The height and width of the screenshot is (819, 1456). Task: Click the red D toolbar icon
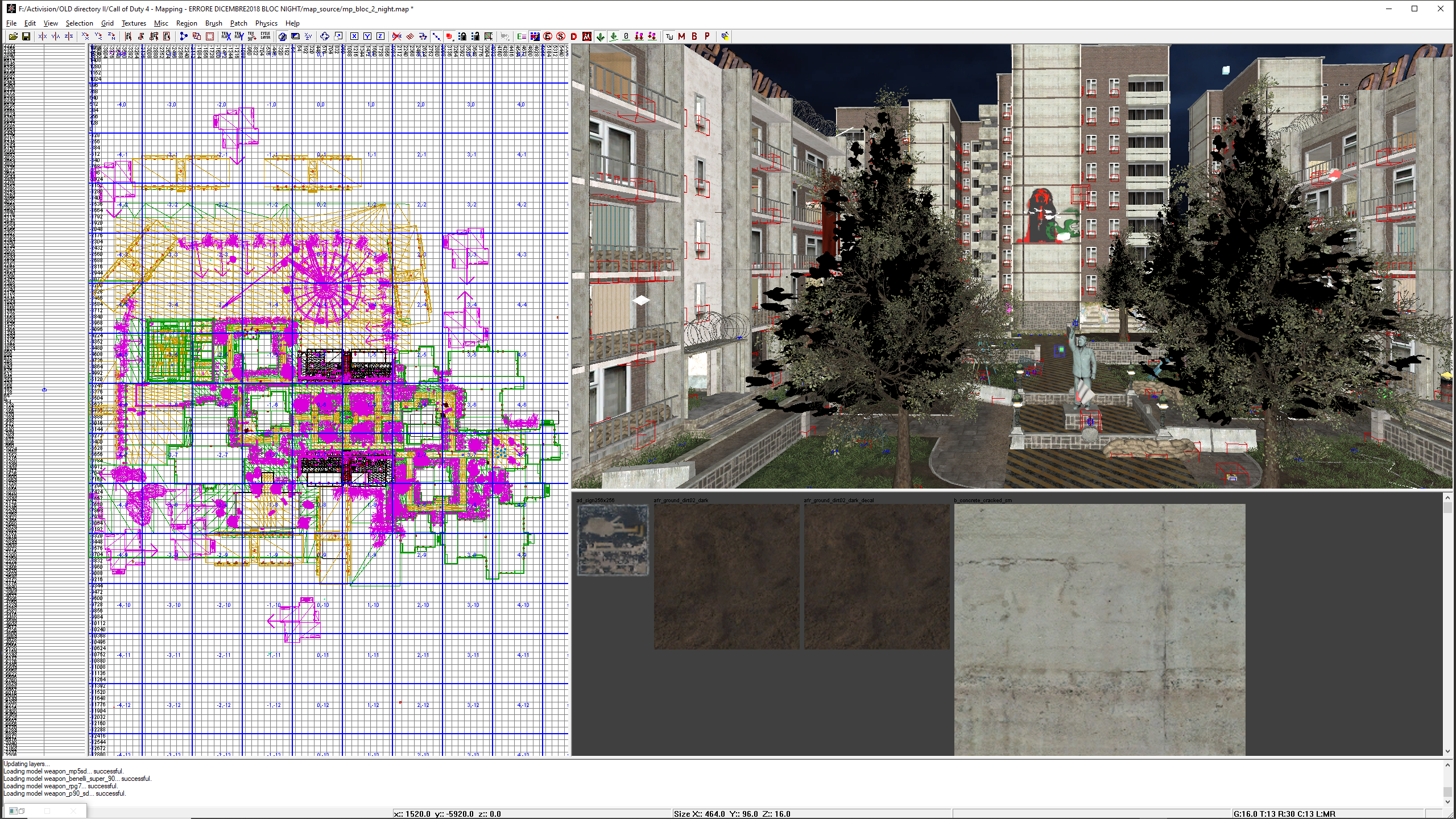[x=574, y=36]
